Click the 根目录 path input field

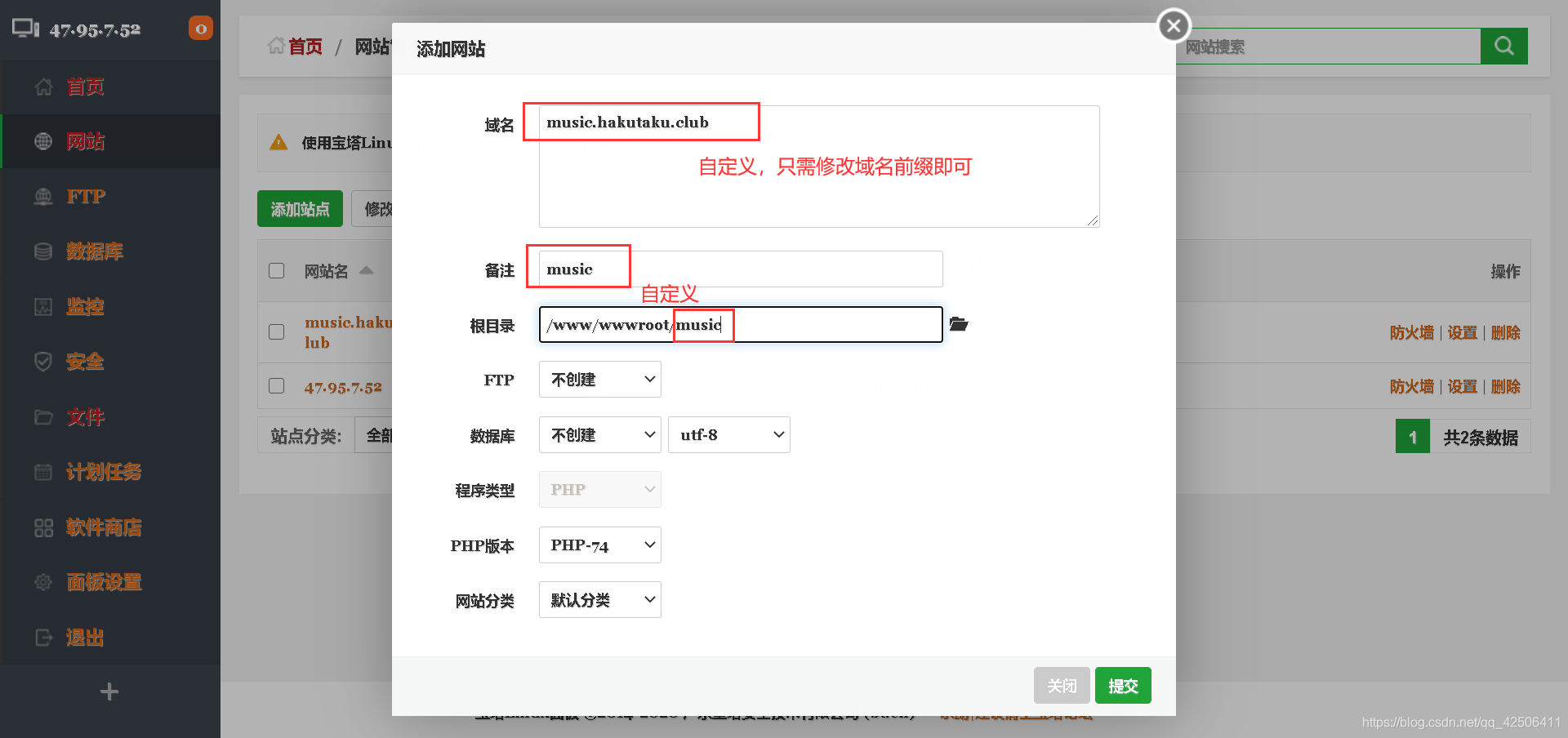741,324
